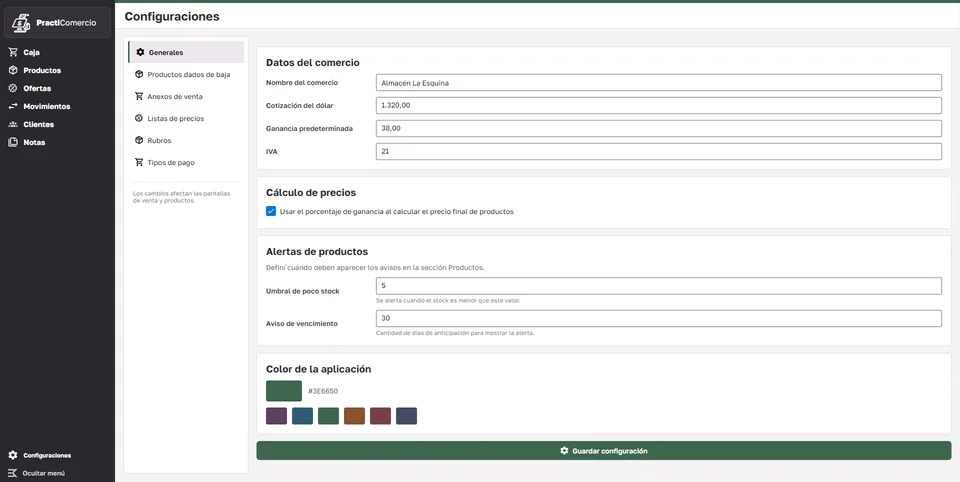
Task: Click the Movimientos arrows icon
Action: tap(13, 107)
